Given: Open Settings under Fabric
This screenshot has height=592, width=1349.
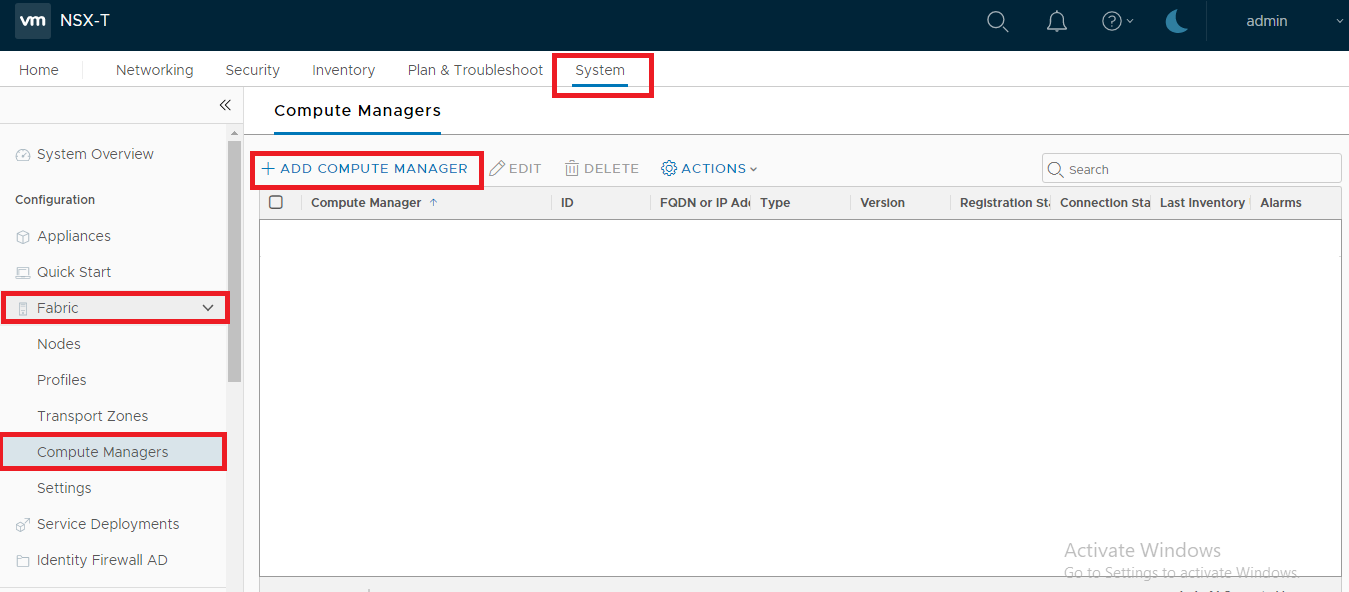Looking at the screenshot, I should click(x=64, y=488).
